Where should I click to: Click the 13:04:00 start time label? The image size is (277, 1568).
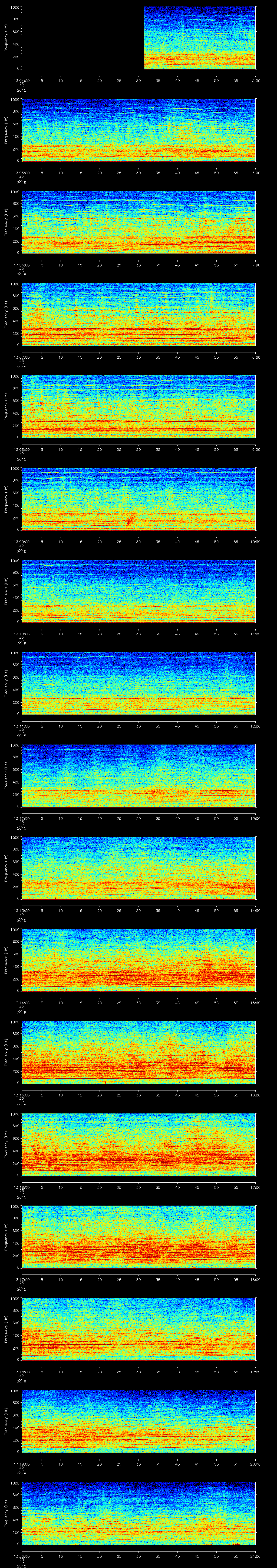pos(21,80)
